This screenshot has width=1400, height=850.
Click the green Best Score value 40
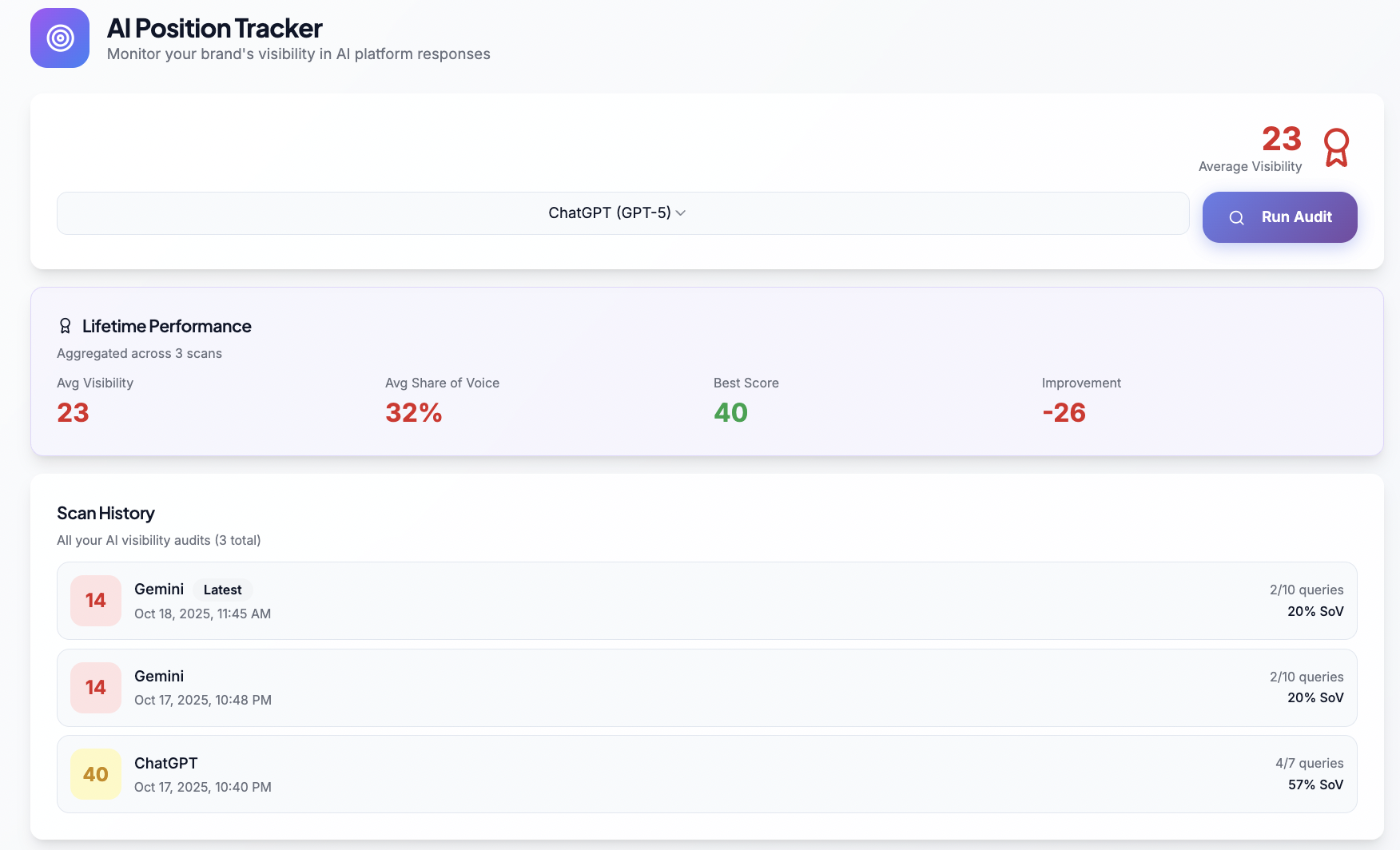coord(730,412)
